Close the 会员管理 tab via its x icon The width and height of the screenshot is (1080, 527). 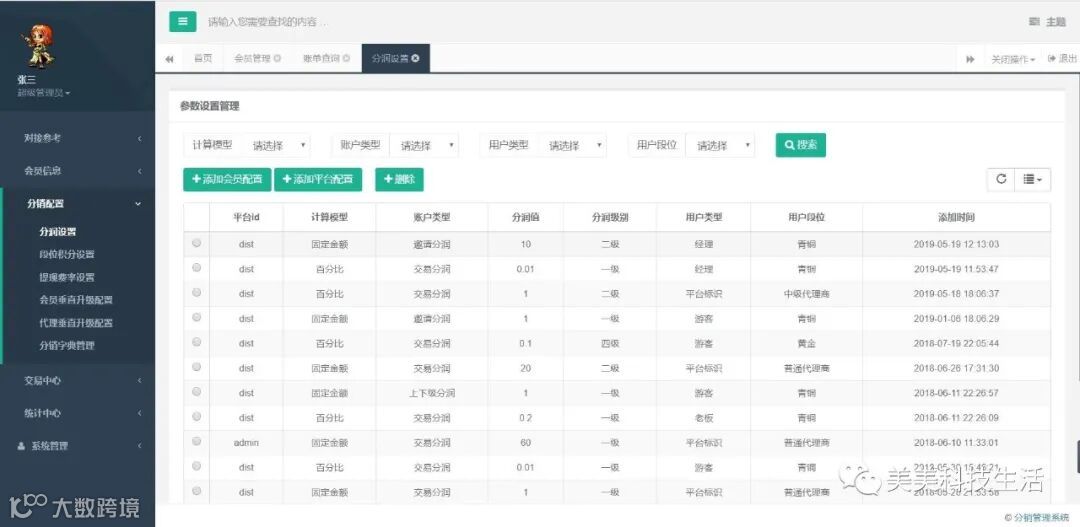(277, 59)
